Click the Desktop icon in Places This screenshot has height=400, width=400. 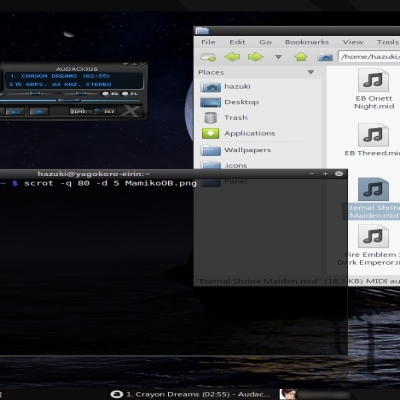pyautogui.click(x=210, y=102)
